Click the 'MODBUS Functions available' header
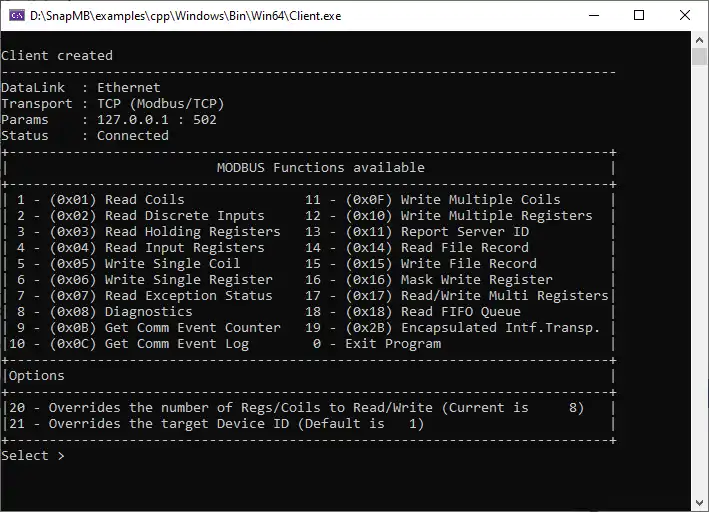 pyautogui.click(x=320, y=168)
